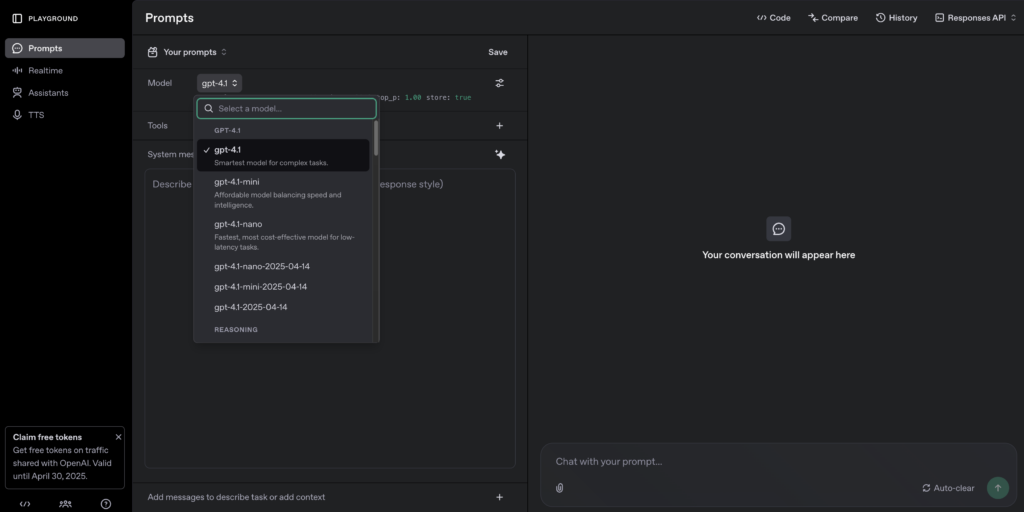Viewport: 1024px width, 512px height.
Task: Attach a file with the paperclip icon
Action: [560, 488]
